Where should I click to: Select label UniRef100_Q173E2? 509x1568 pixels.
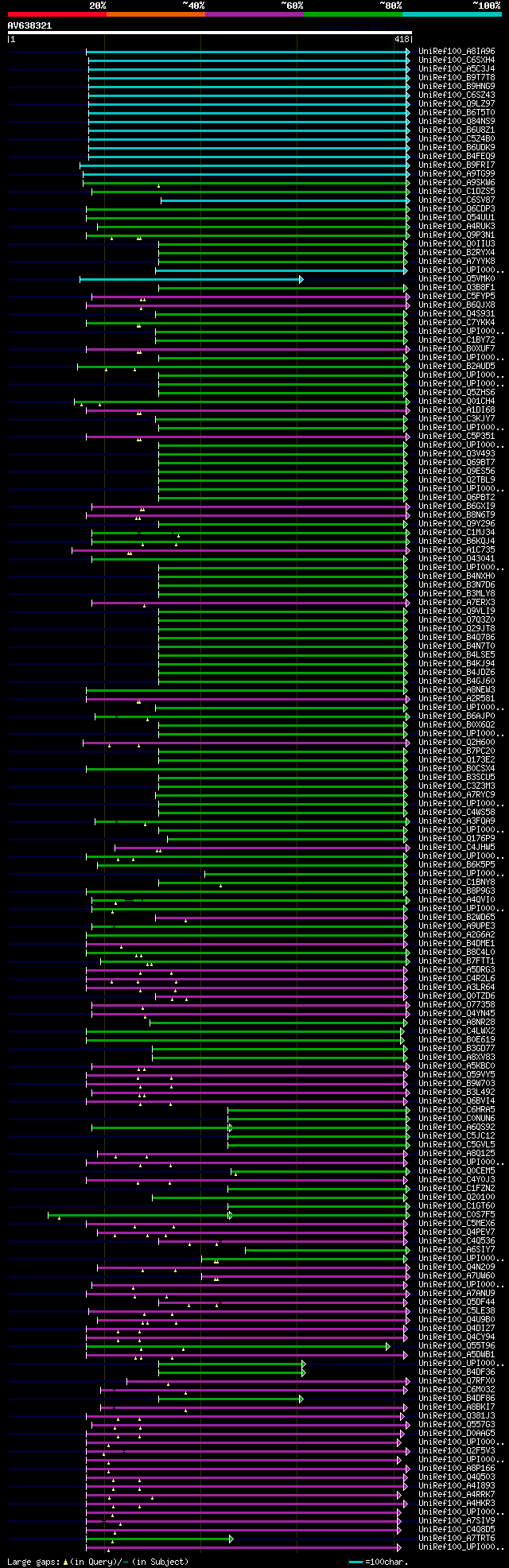(457, 759)
